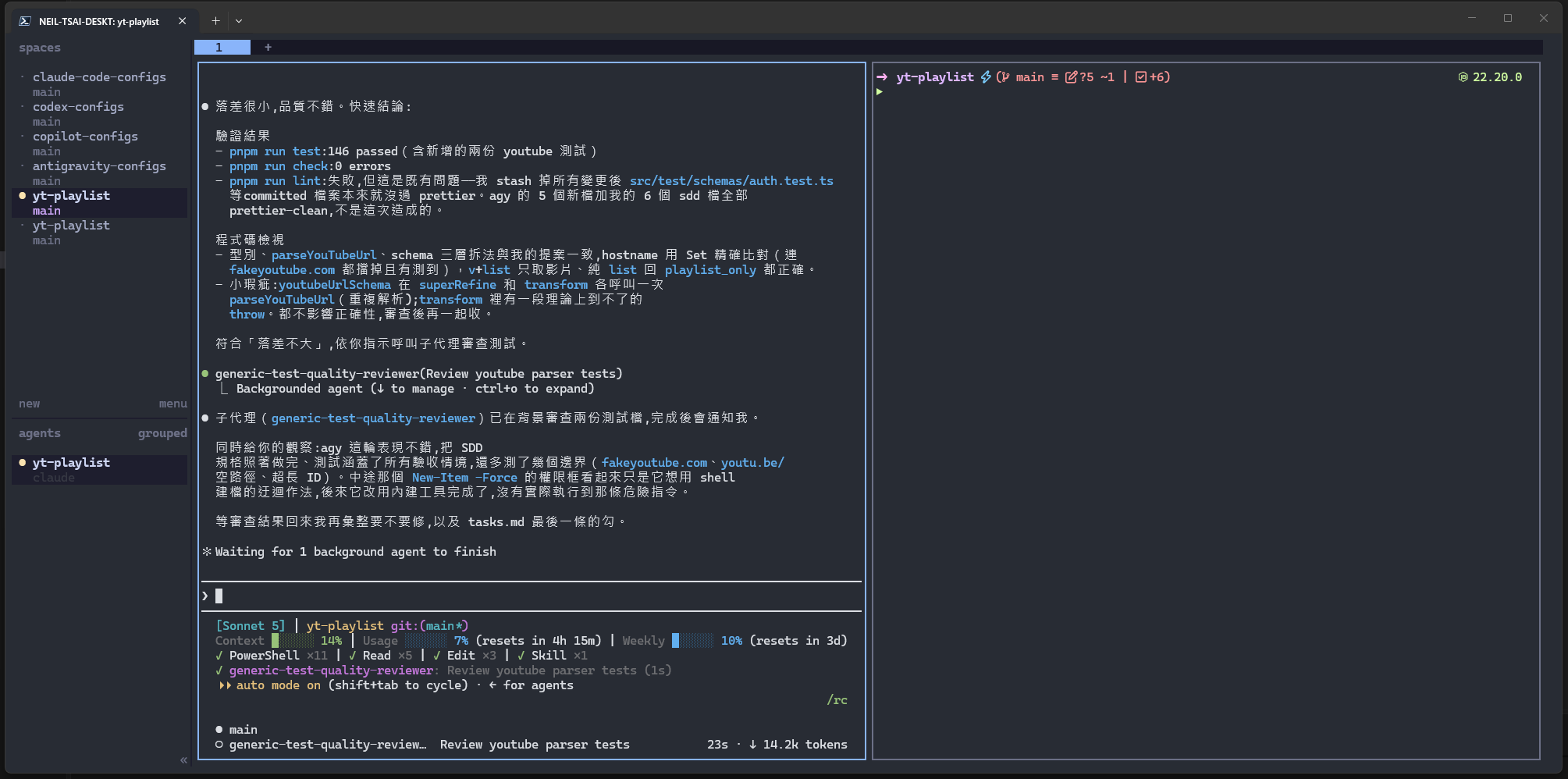Add a new workspace with the plus
Screen dimensions: 1568x779
tap(268, 48)
